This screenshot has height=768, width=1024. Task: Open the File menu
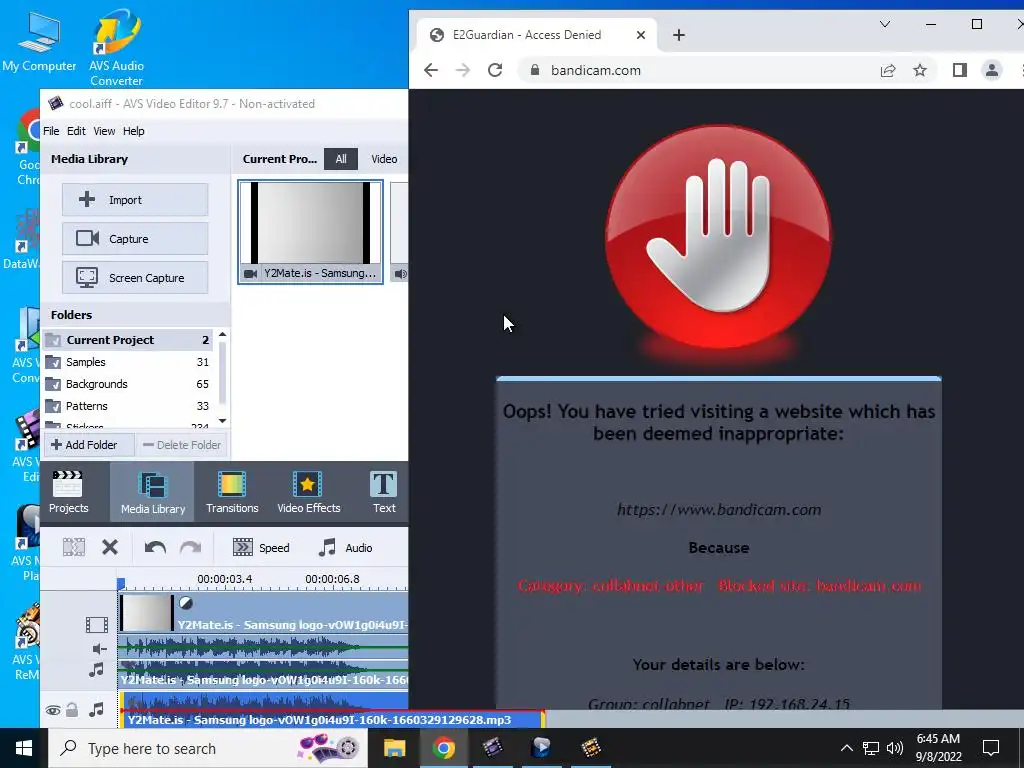pyautogui.click(x=51, y=131)
